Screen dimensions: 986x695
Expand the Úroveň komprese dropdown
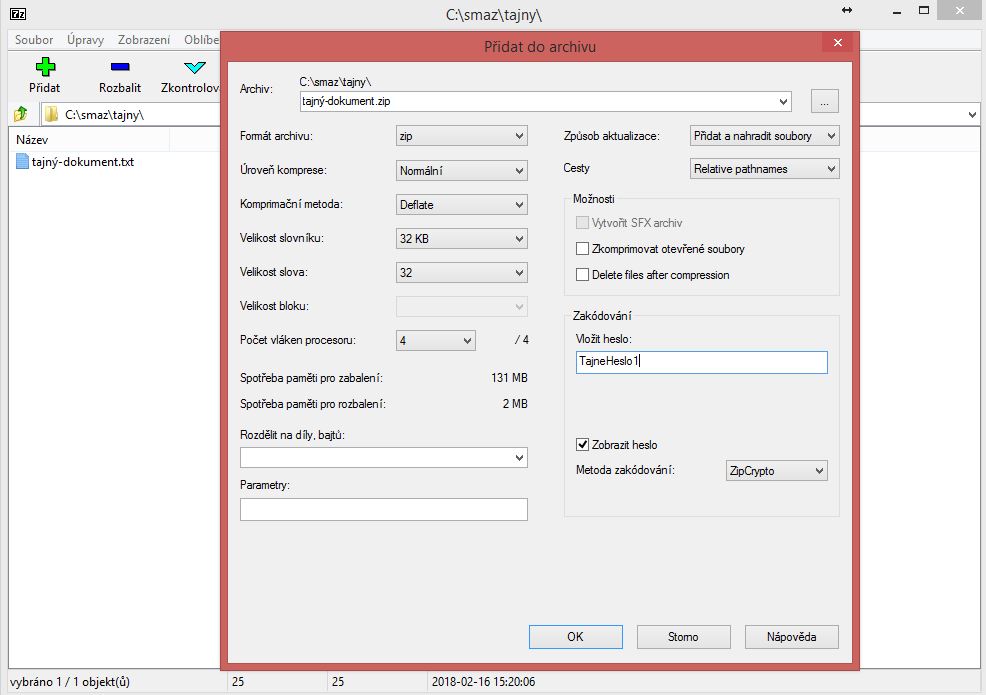(462, 171)
